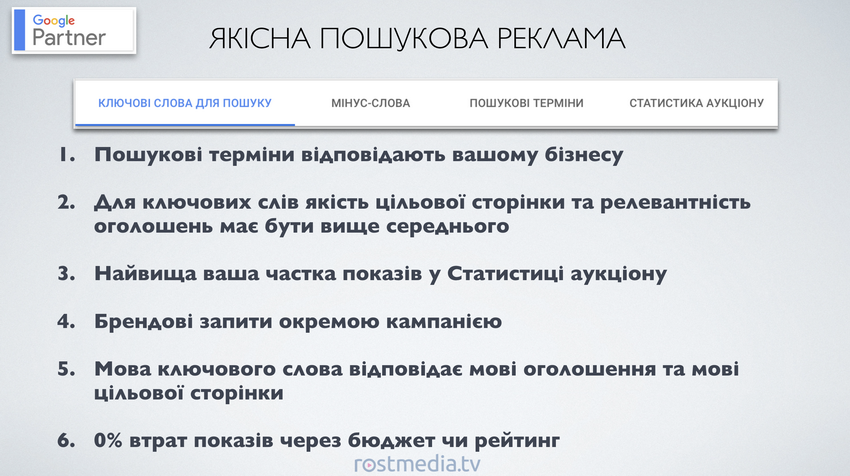
Task: Click the text about якість цільової сторінки
Action: click(421, 214)
